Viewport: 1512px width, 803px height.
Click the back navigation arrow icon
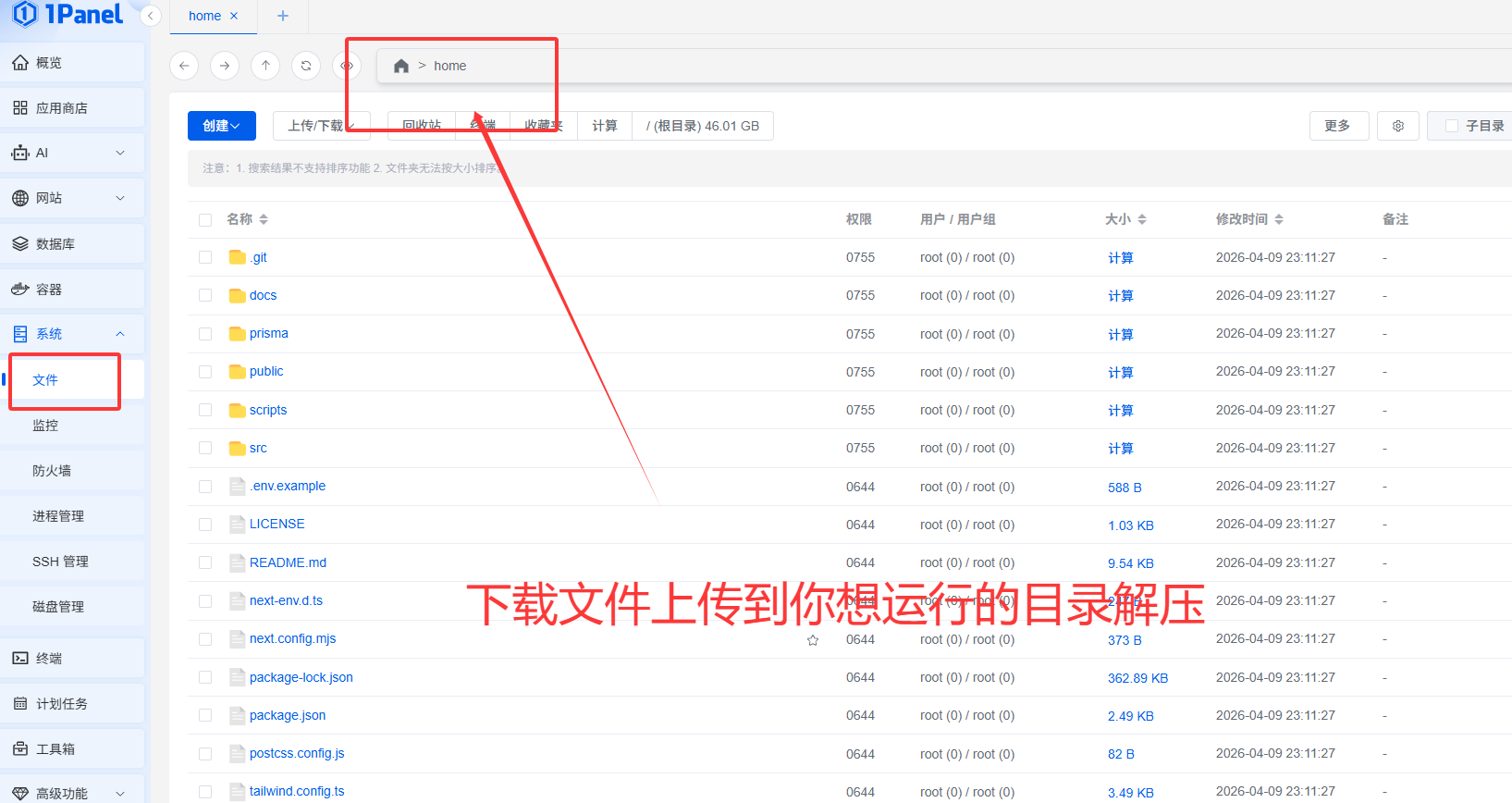(x=184, y=66)
